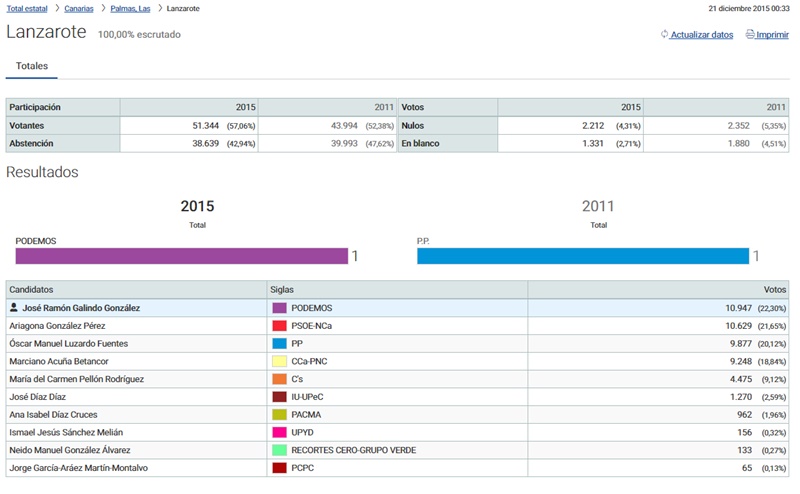
Task: Click the pink UPYD party color square
Action: coord(280,432)
